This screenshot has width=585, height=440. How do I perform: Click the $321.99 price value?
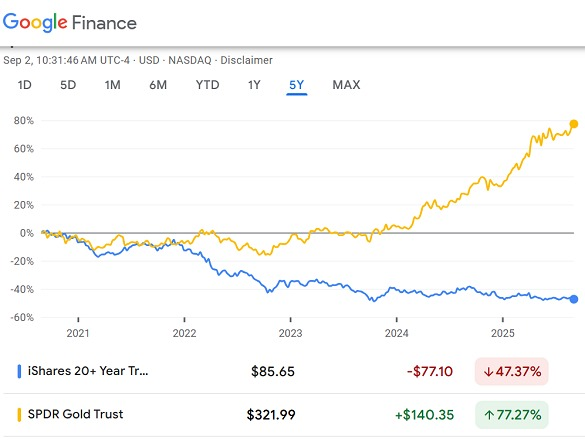tap(271, 415)
